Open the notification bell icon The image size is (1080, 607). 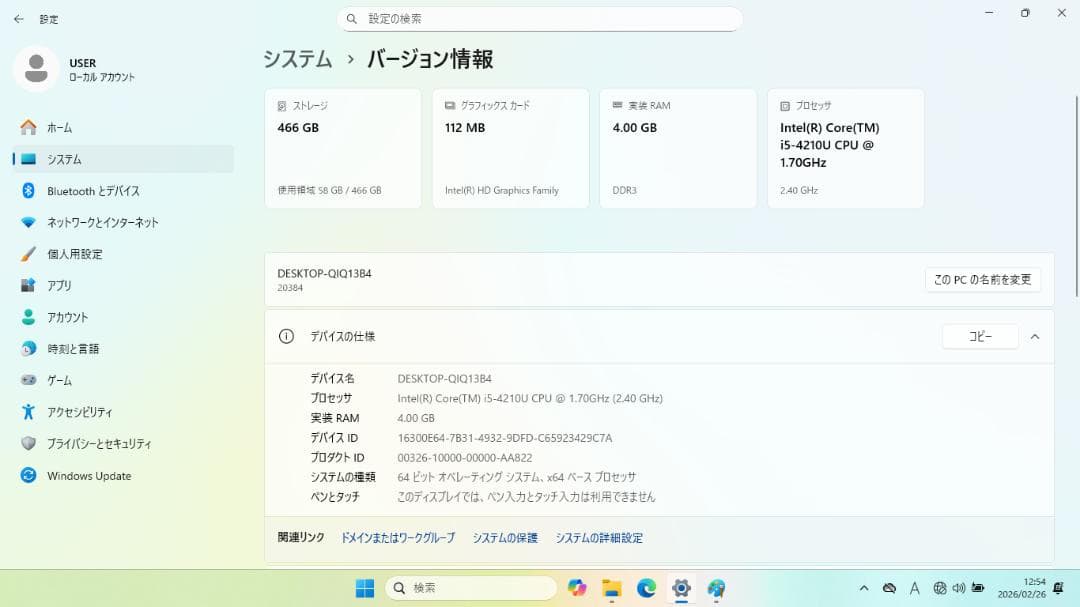[x=1059, y=588]
